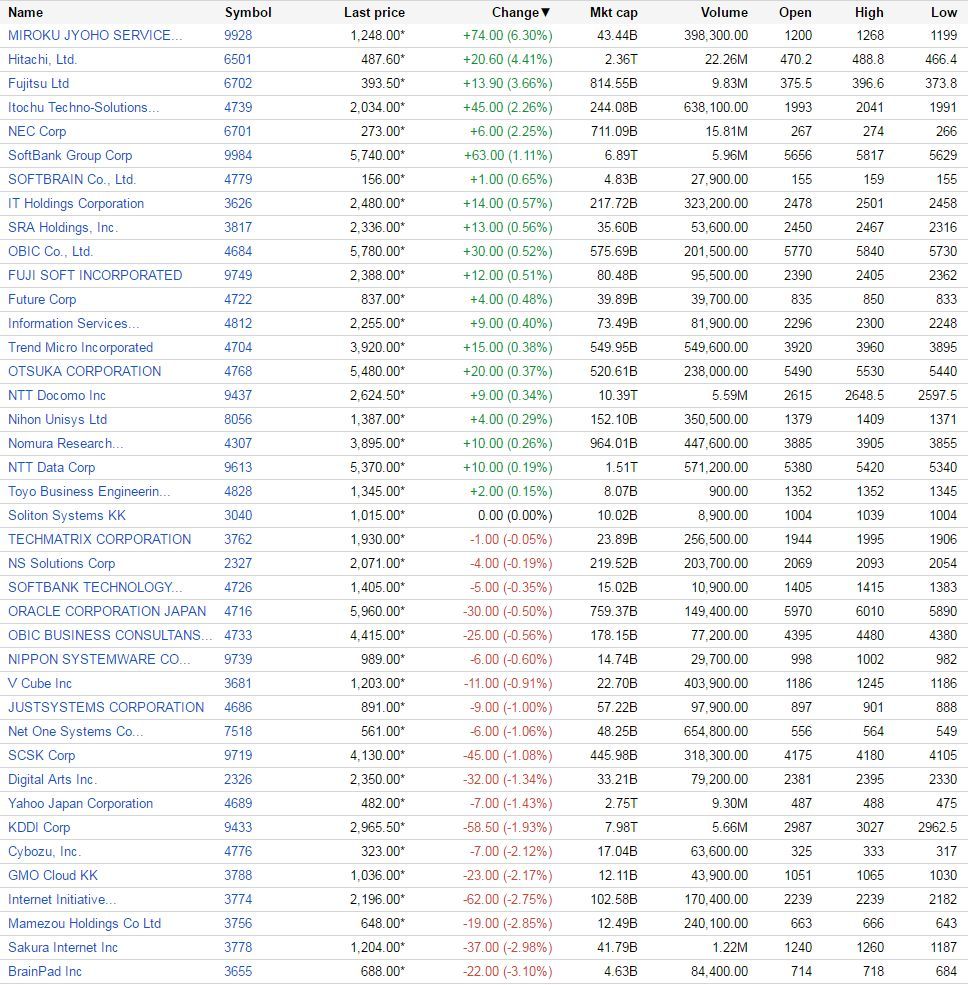Screen dimensions: 968x985
Task: Select change value +74.00 (6.30%)
Action: point(508,36)
